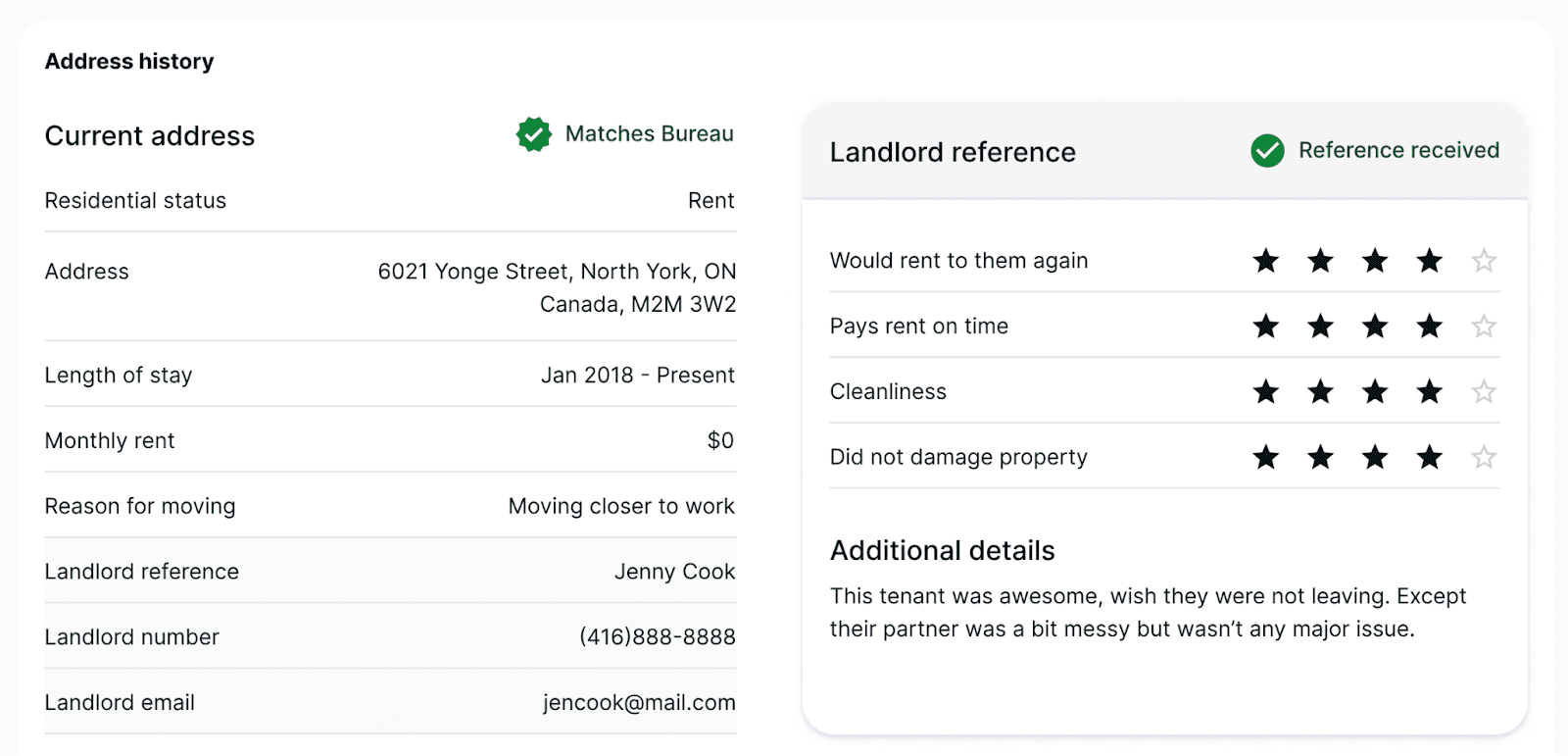
Task: Select fifth empty star for Pays rent on time
Action: tap(1484, 327)
